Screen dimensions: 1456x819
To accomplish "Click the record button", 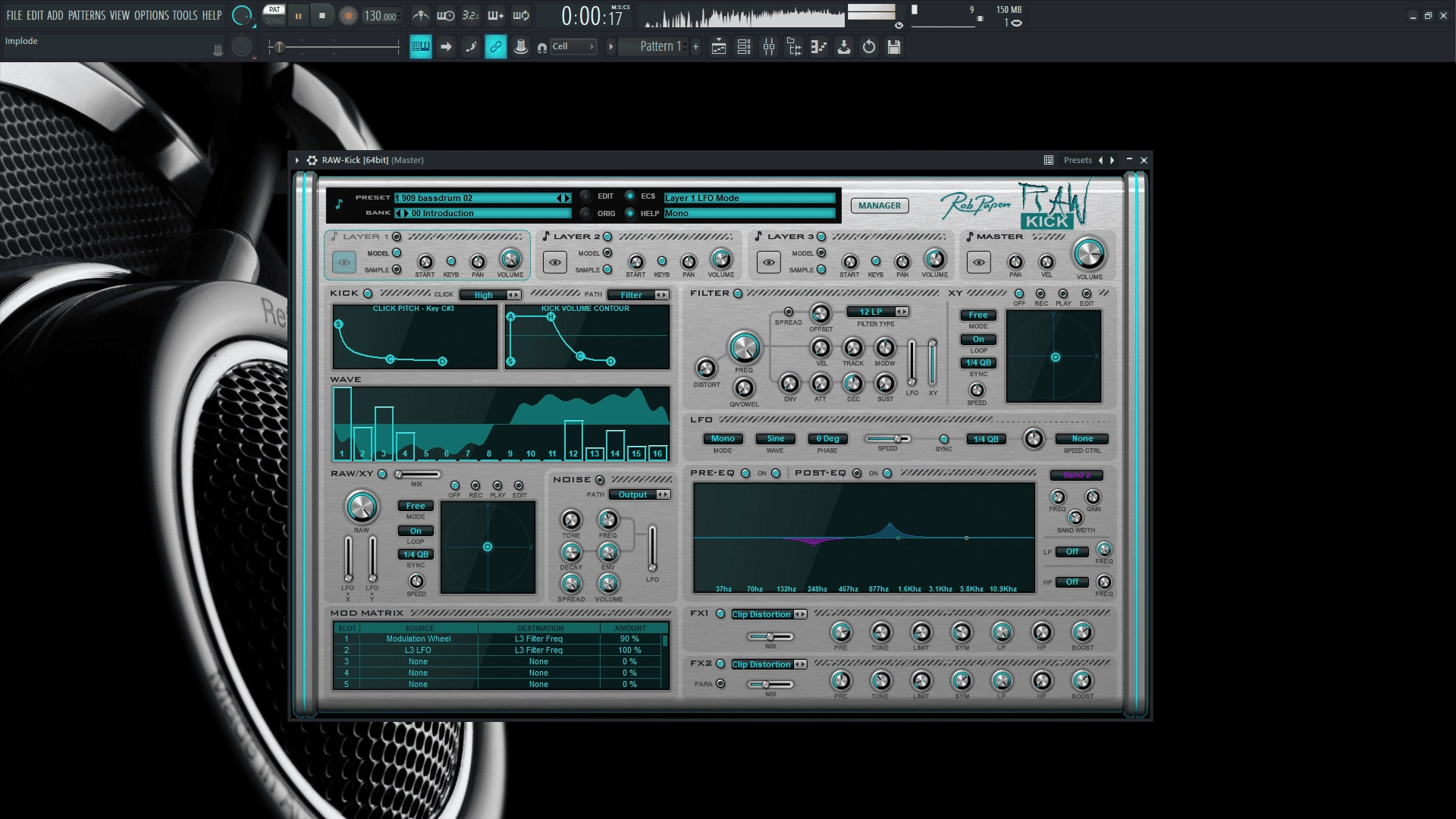I will point(348,16).
